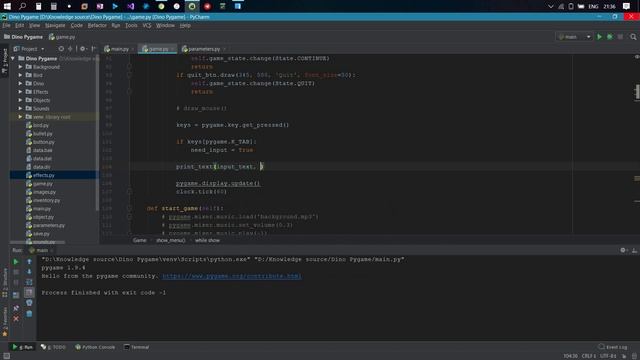
Task: Hide the Project panel with the hide icon
Action: pos(93,49)
